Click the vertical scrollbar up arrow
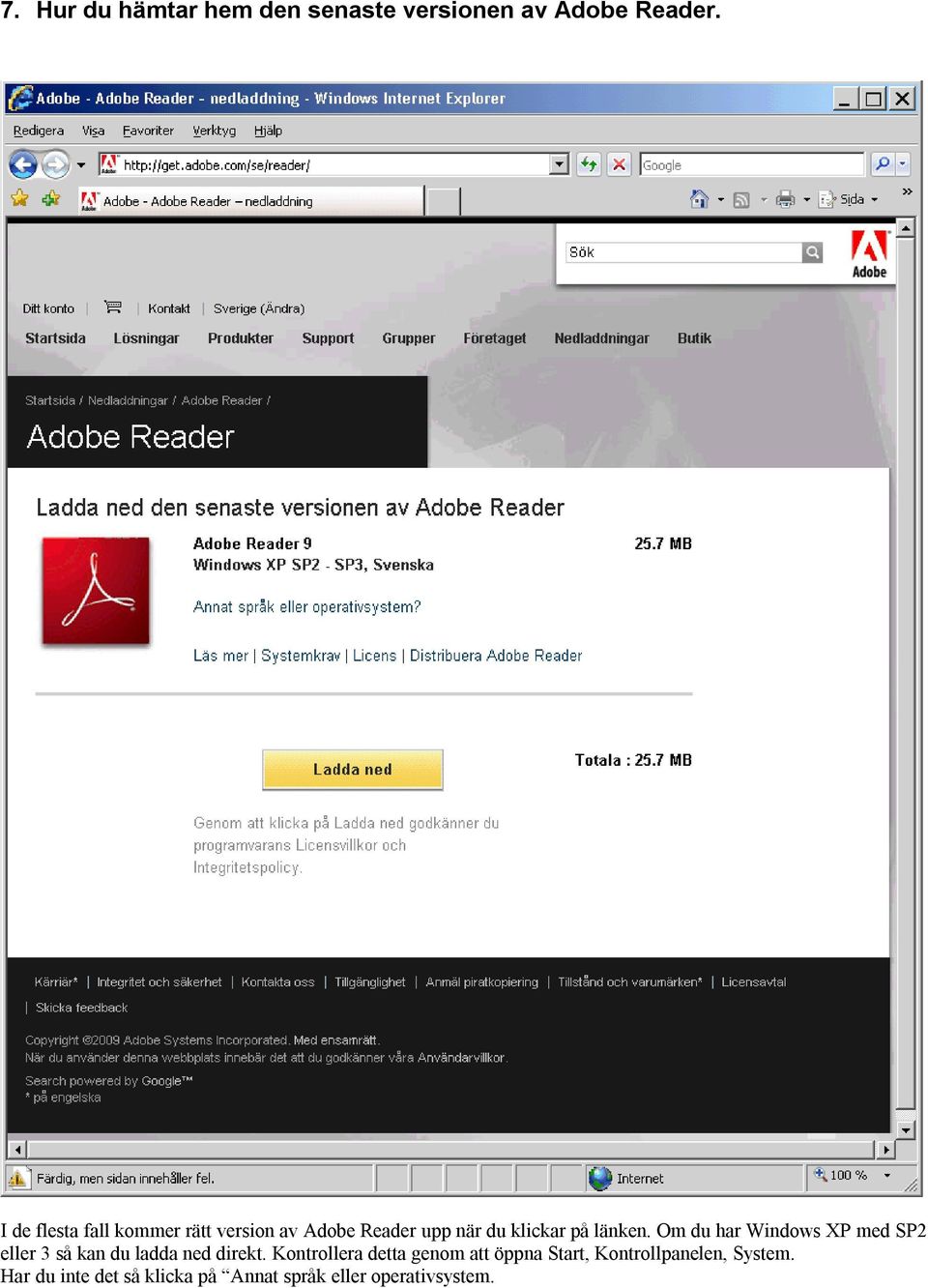Viewport: 928px width, 1288px height. (x=906, y=229)
